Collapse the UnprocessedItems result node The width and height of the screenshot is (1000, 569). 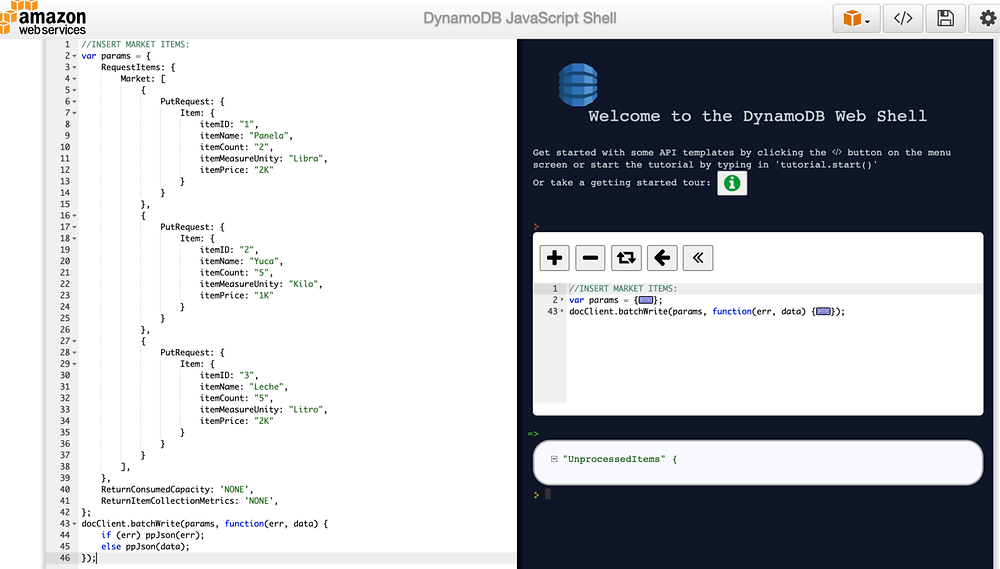click(x=554, y=459)
